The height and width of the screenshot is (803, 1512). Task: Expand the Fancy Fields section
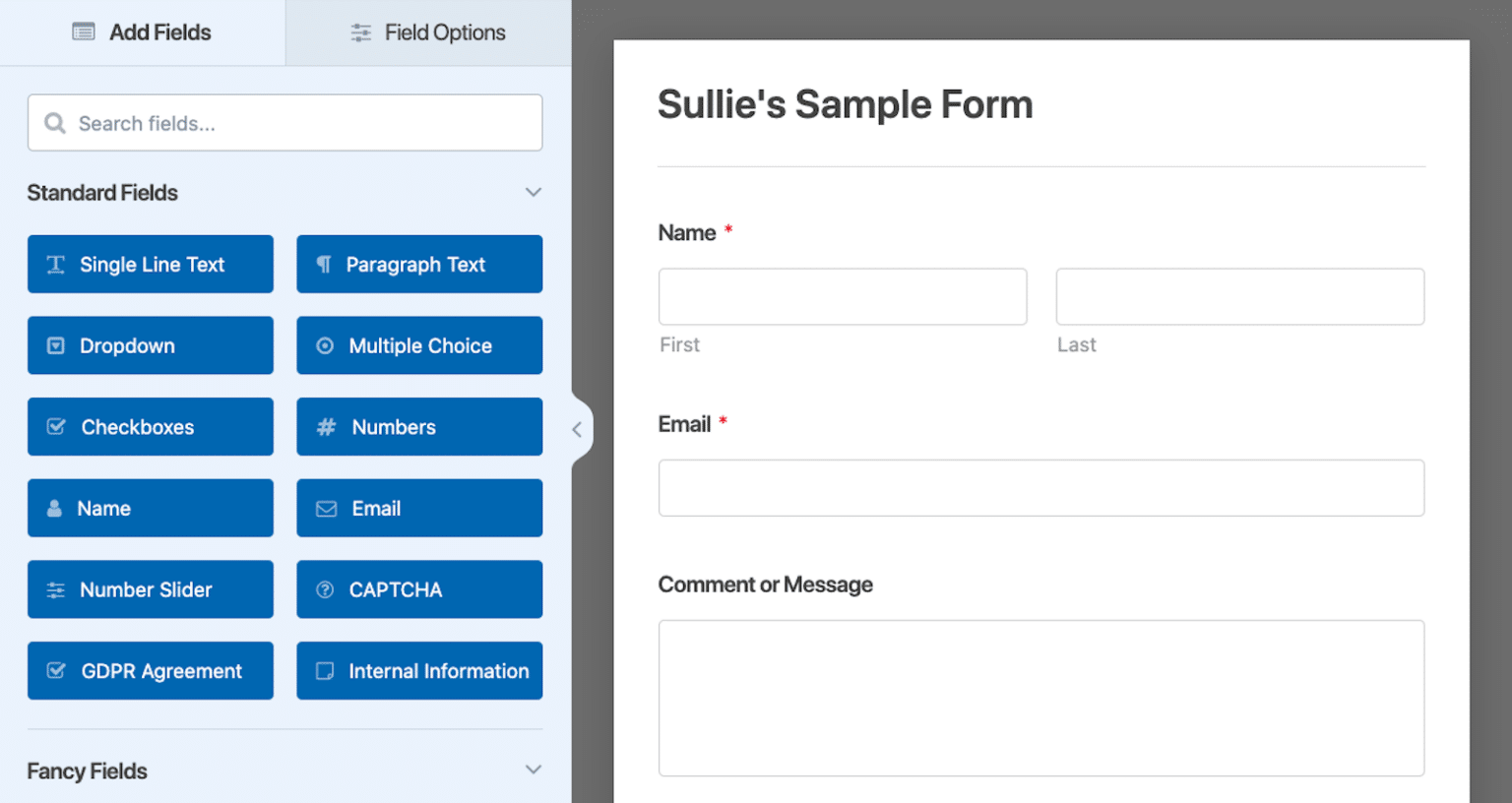tap(533, 770)
